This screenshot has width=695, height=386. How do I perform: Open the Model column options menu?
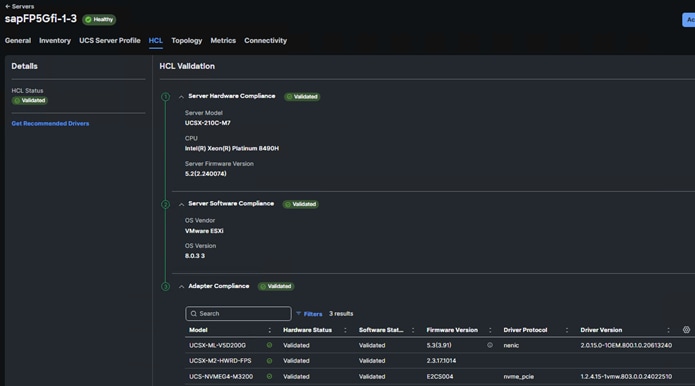269,330
